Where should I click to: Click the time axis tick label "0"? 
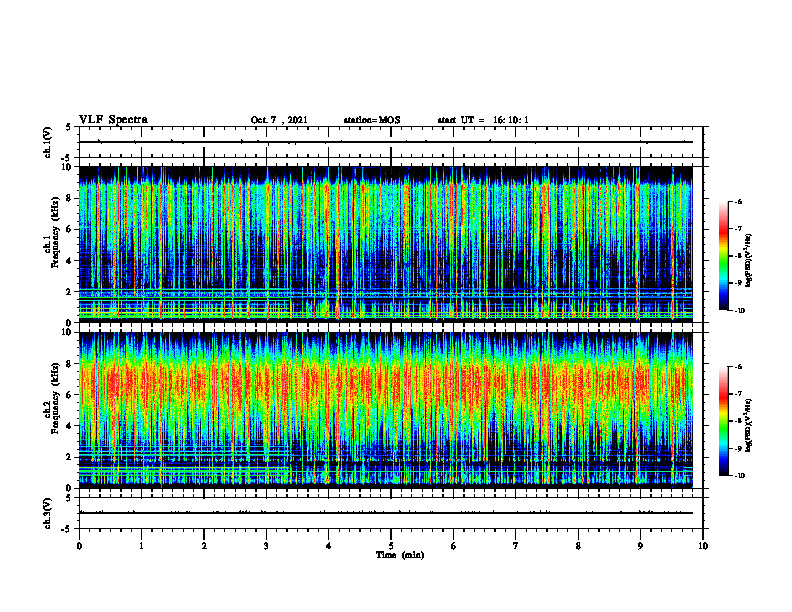[79, 546]
